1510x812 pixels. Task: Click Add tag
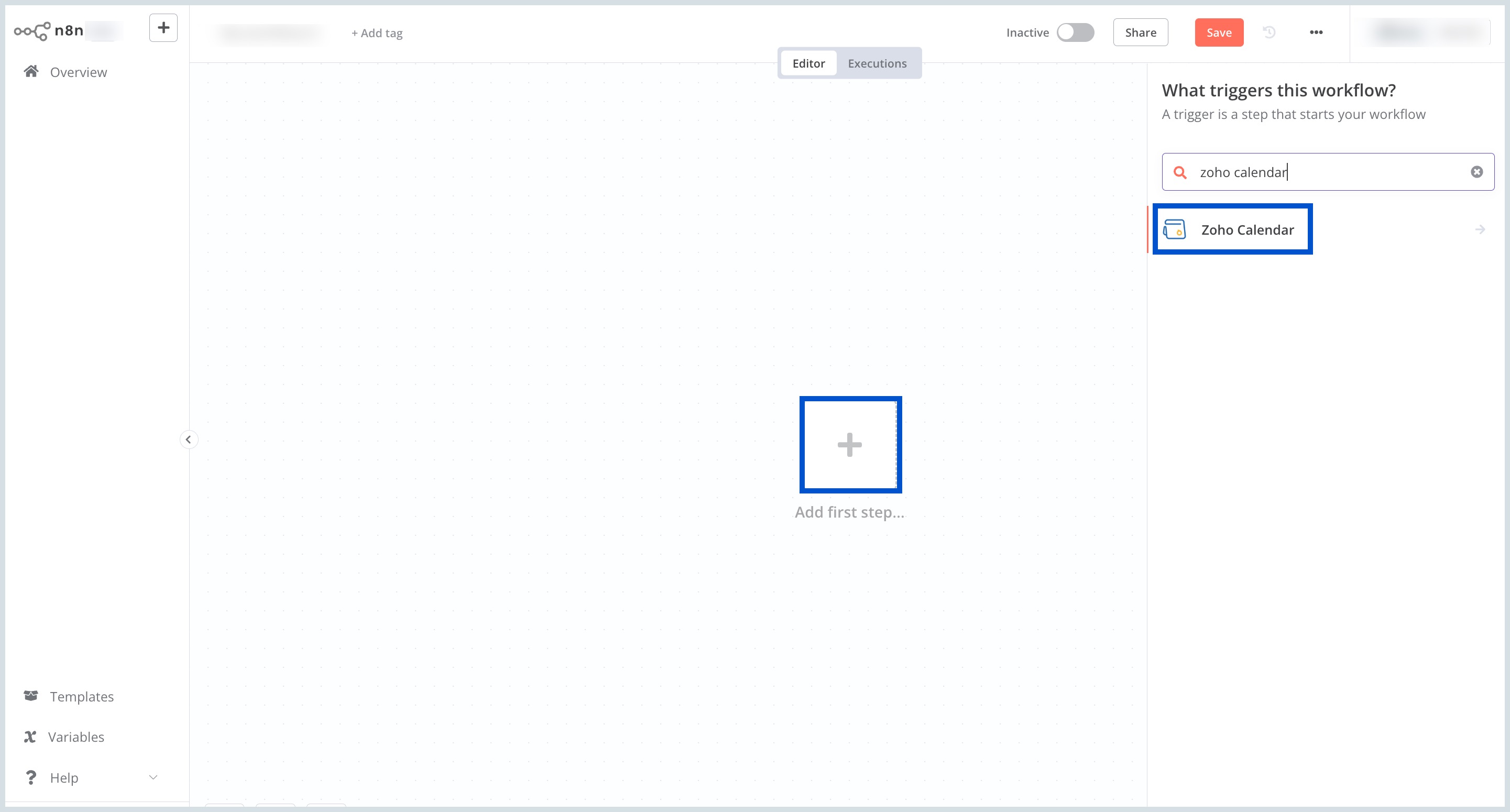377,34
